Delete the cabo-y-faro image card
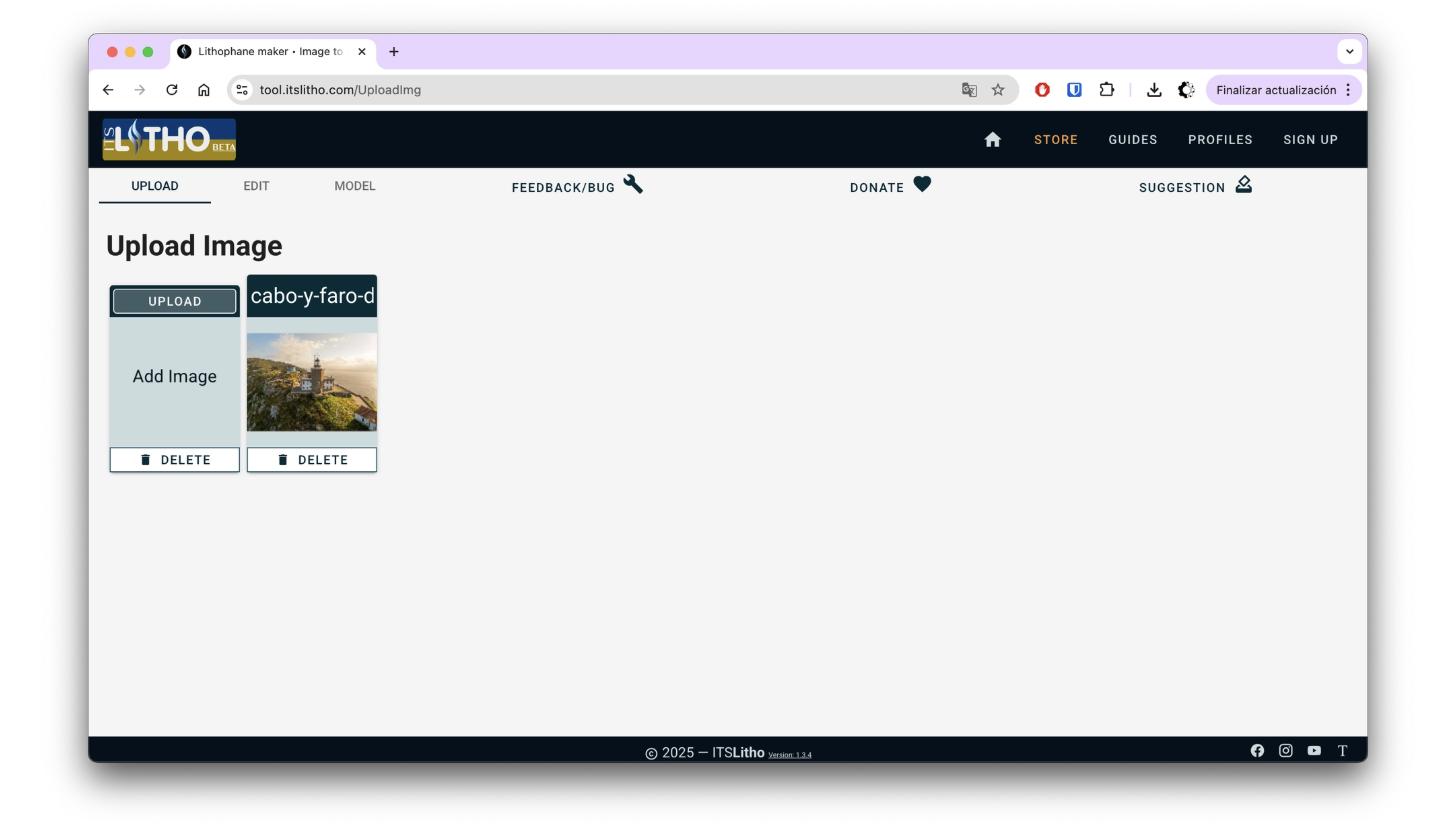Screen dimensions: 1456x828 click(x=312, y=460)
